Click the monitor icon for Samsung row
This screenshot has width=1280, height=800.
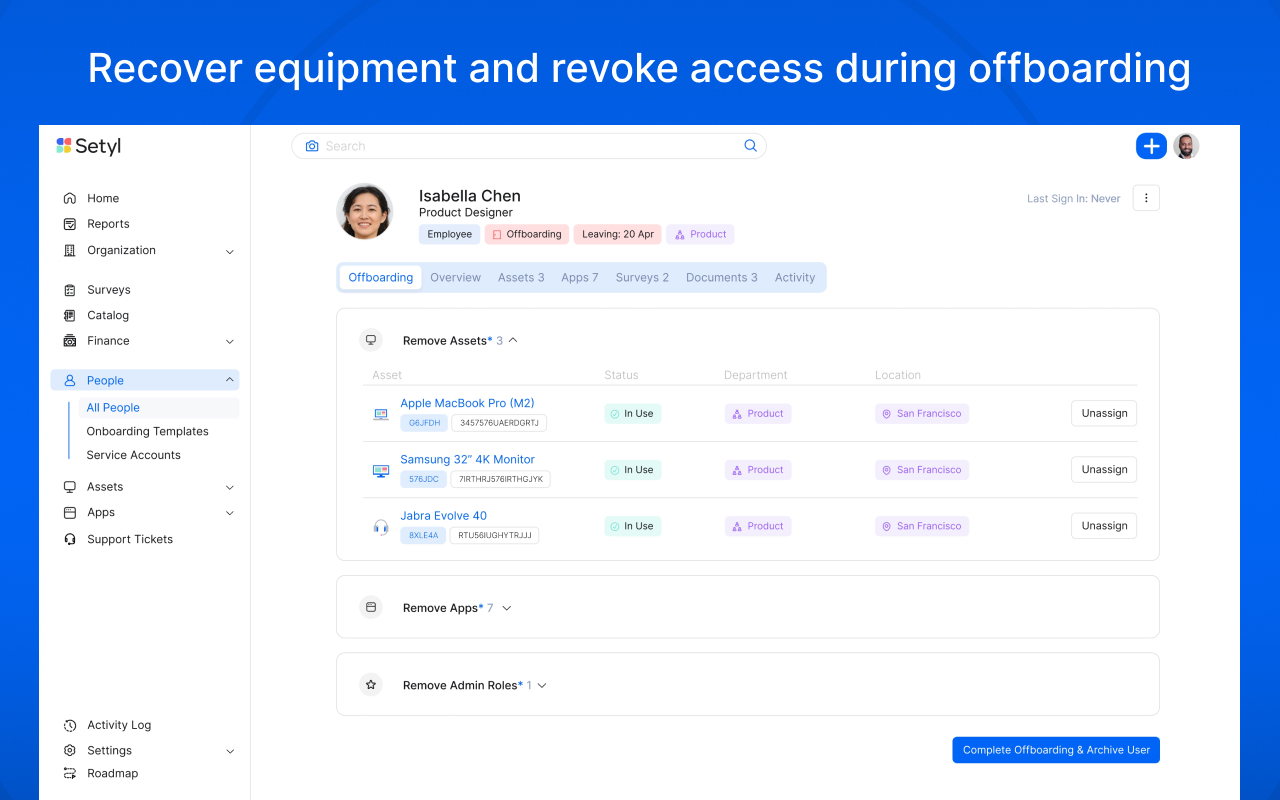tap(381, 470)
